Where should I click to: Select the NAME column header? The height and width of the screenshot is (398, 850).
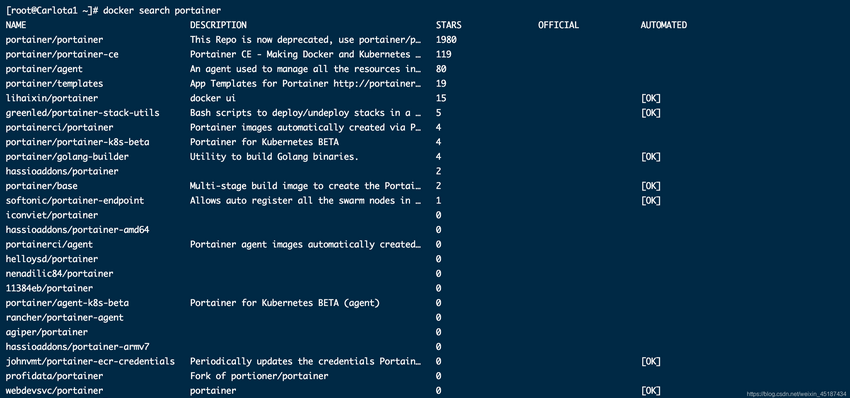tap(16, 25)
